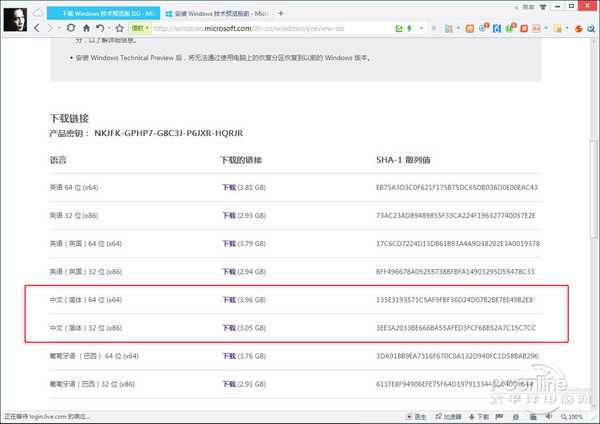Download 英语(英国) 32 位 2.94 GB
The image size is (600, 424).
point(229,272)
